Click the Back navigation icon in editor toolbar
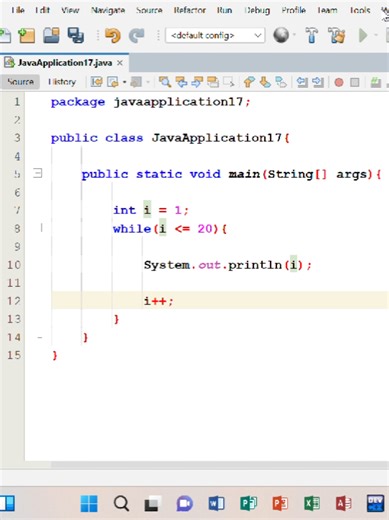The height and width of the screenshot is (520, 389). point(113,82)
